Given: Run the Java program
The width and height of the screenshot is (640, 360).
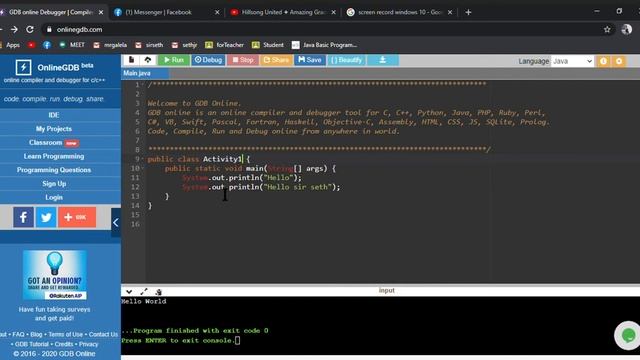Looking at the screenshot, I should click(174, 60).
